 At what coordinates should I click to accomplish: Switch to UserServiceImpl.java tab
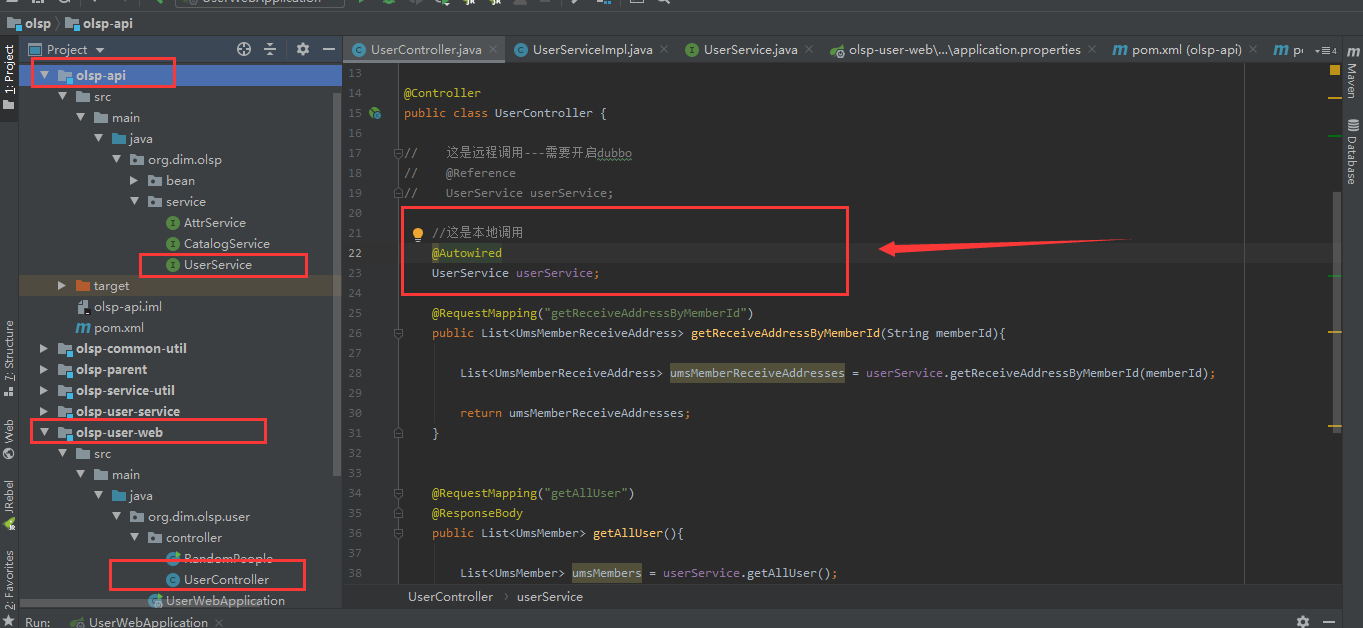point(593,50)
